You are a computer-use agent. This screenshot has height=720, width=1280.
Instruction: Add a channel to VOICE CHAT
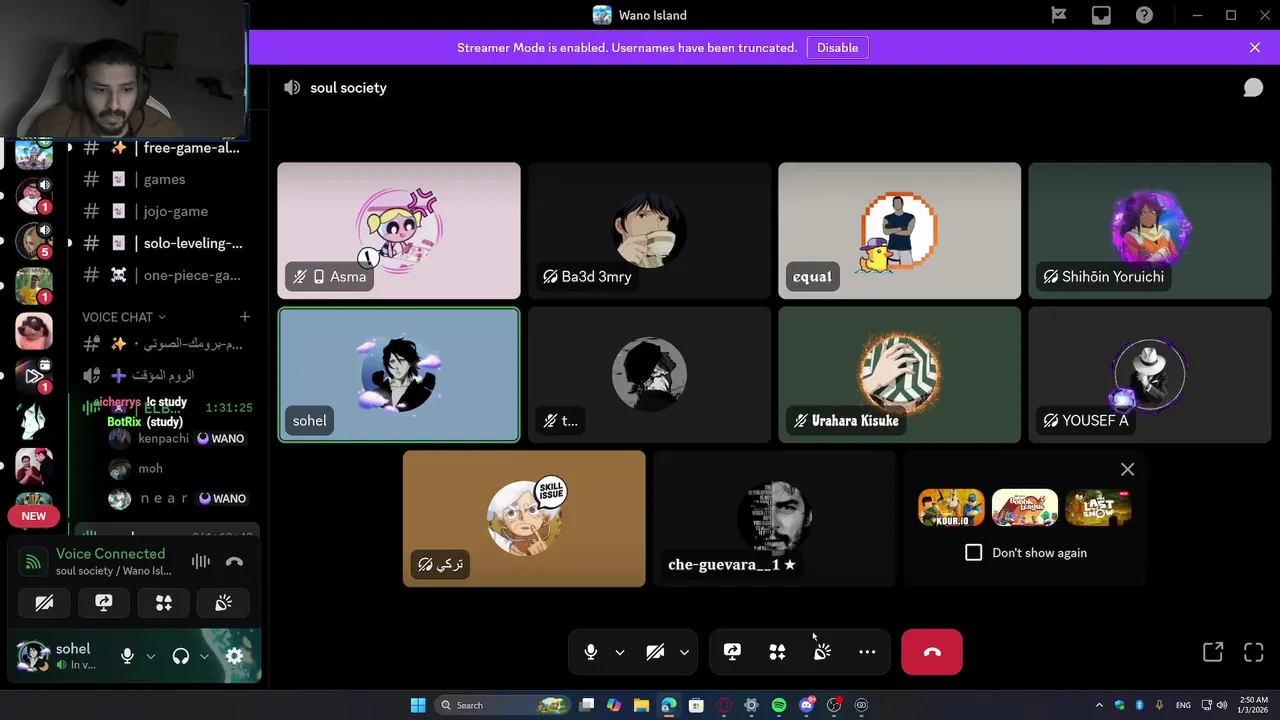244,317
